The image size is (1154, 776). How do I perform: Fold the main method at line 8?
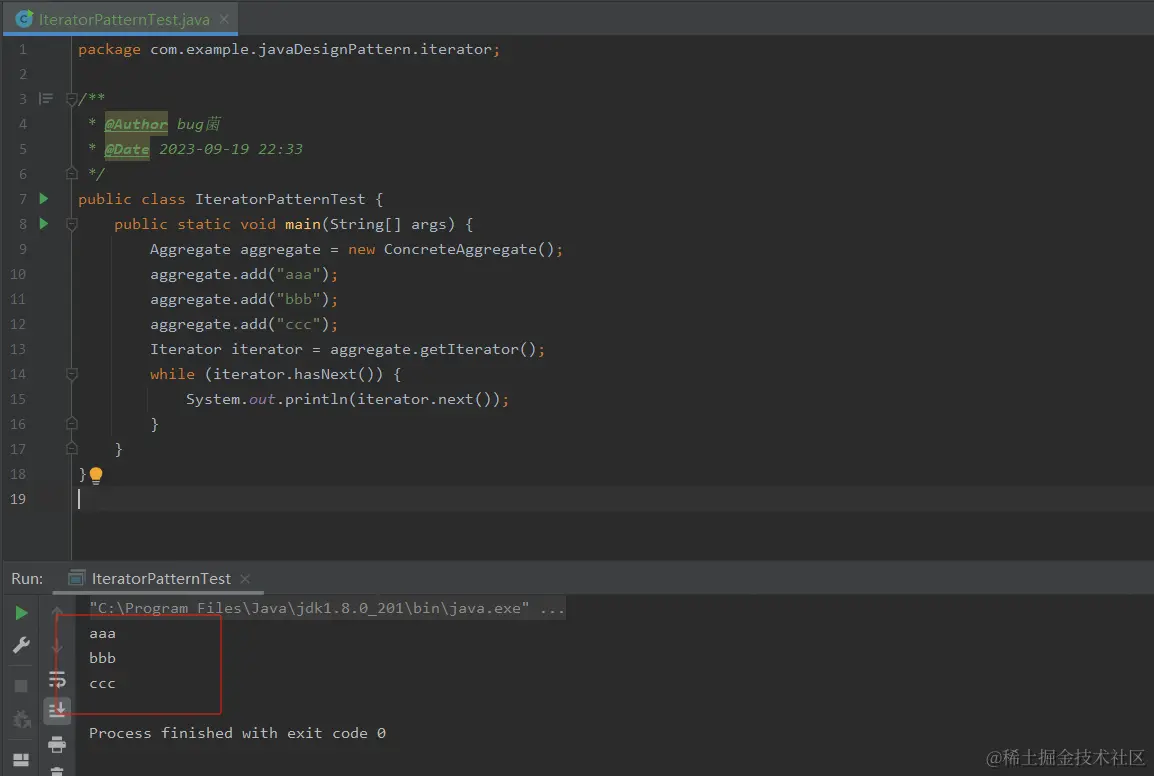coord(71,224)
